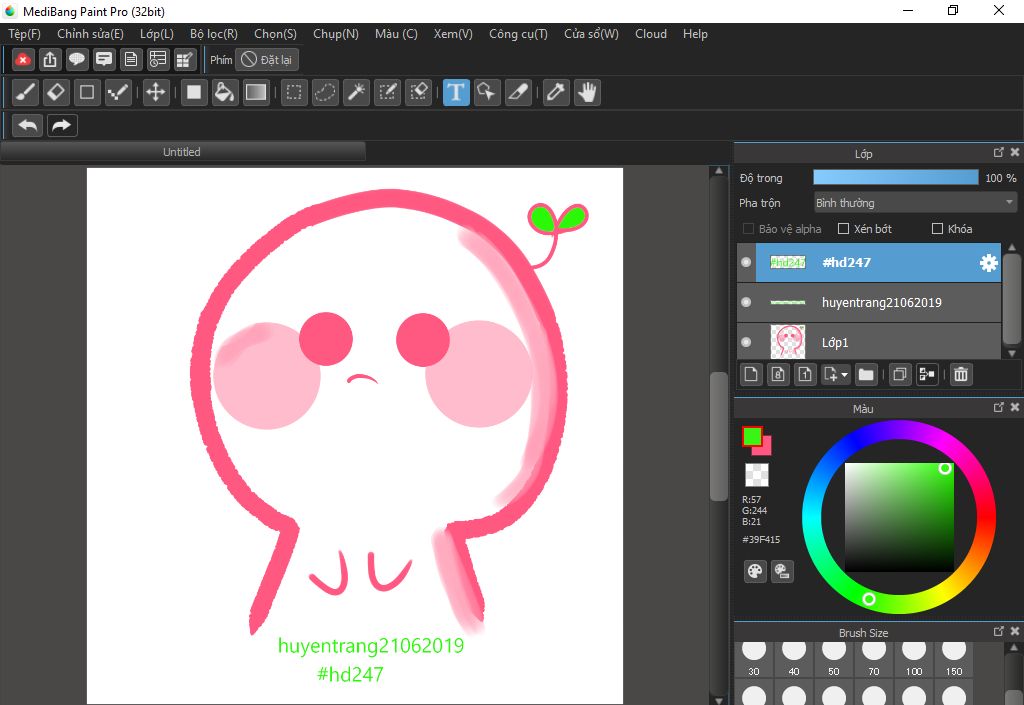Select the Eraser tool
Screen dimensions: 1024x705
point(56,93)
